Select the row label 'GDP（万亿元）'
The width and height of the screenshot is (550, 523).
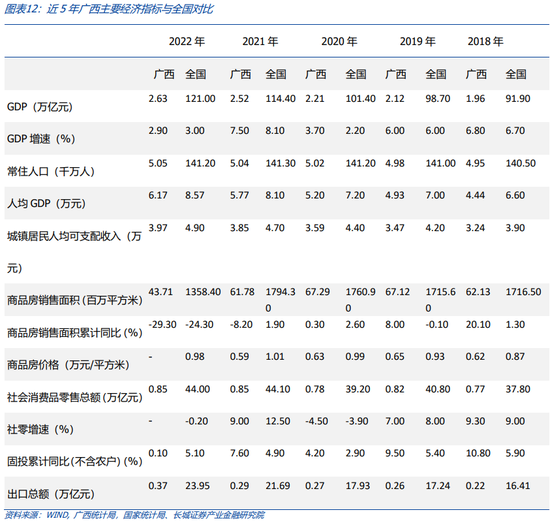point(40,107)
